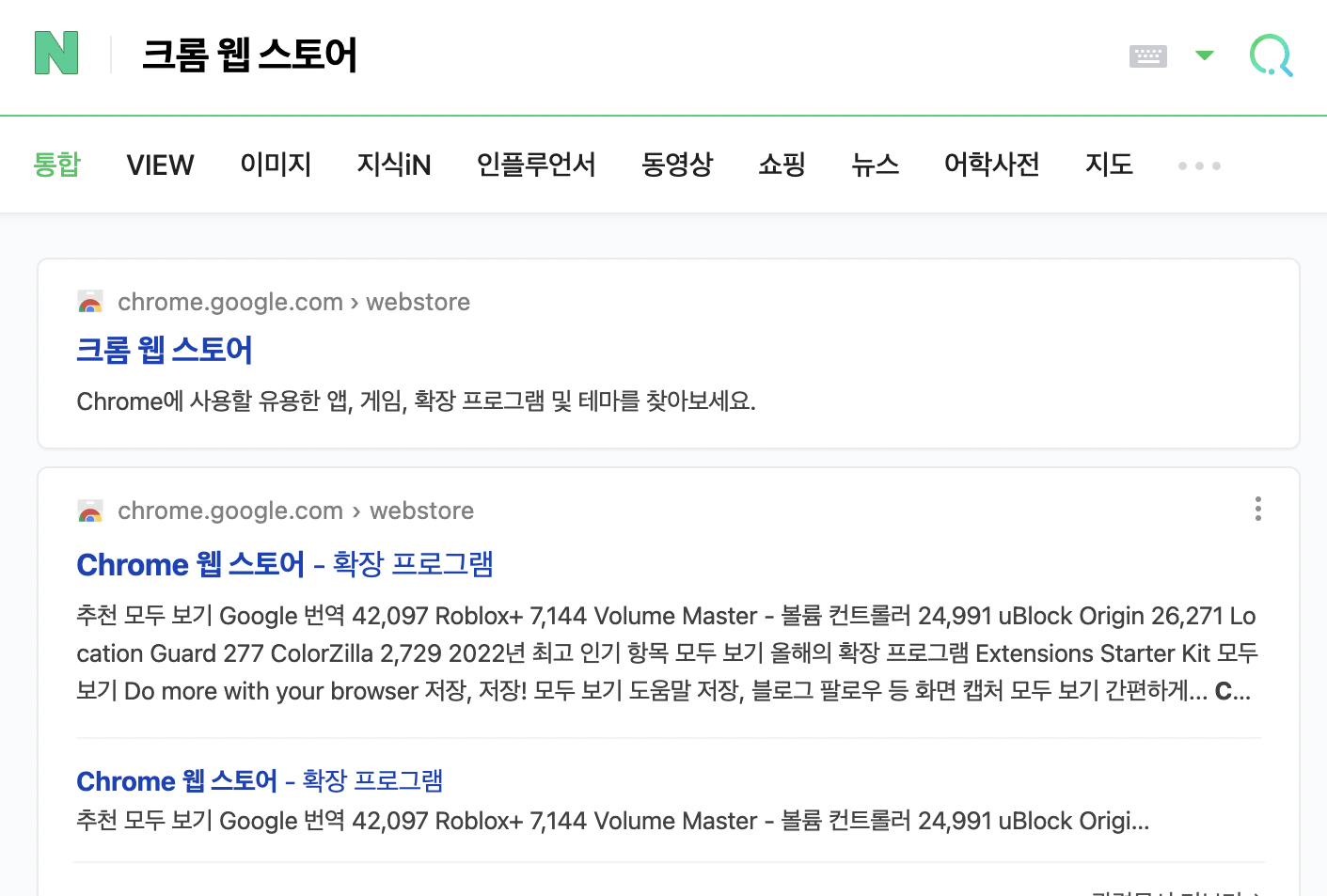The image size is (1327, 896).
Task: Click the ellipsis for more search tabs
Action: tap(1198, 165)
